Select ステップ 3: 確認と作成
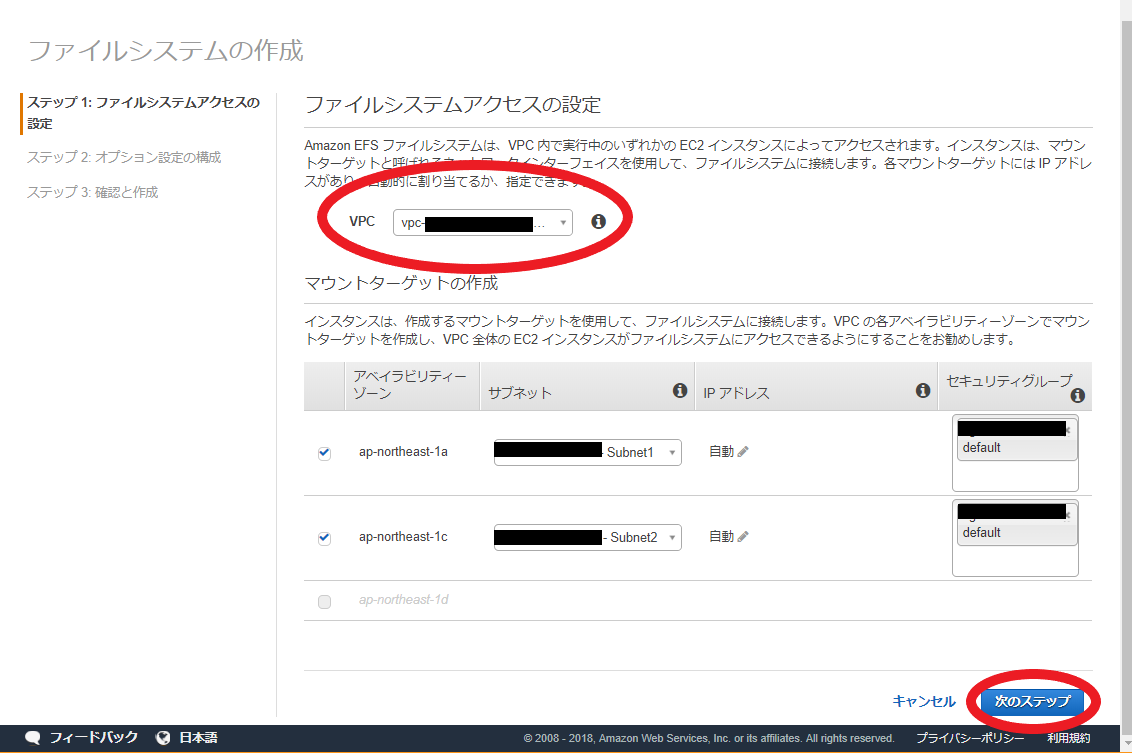1132x753 pixels. 92,192
